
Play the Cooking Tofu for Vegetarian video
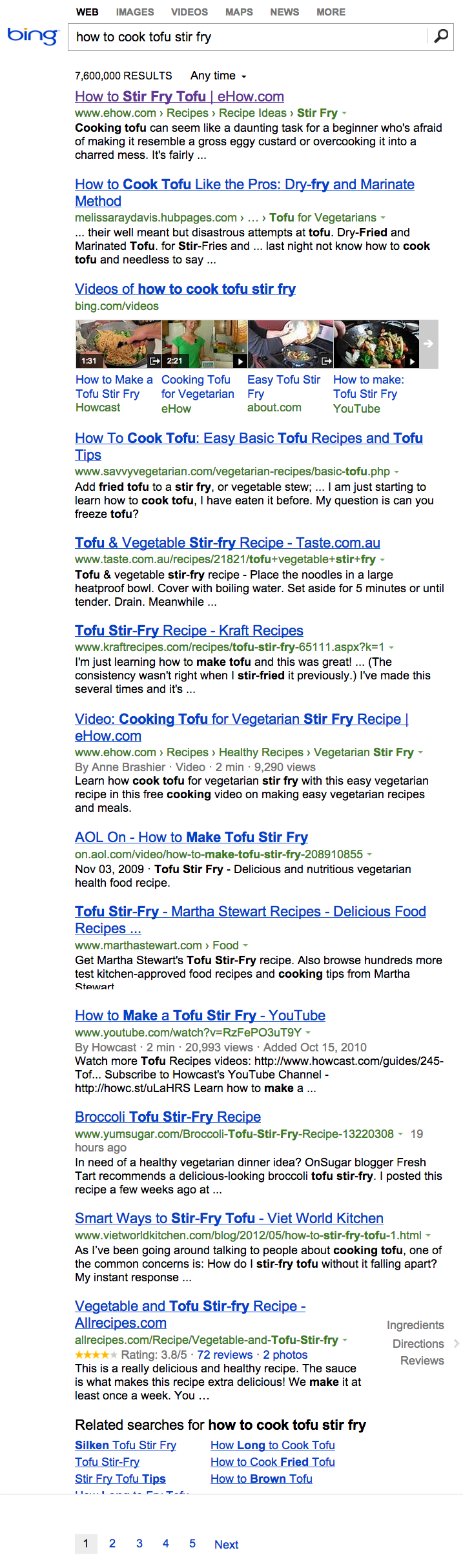coord(204,344)
